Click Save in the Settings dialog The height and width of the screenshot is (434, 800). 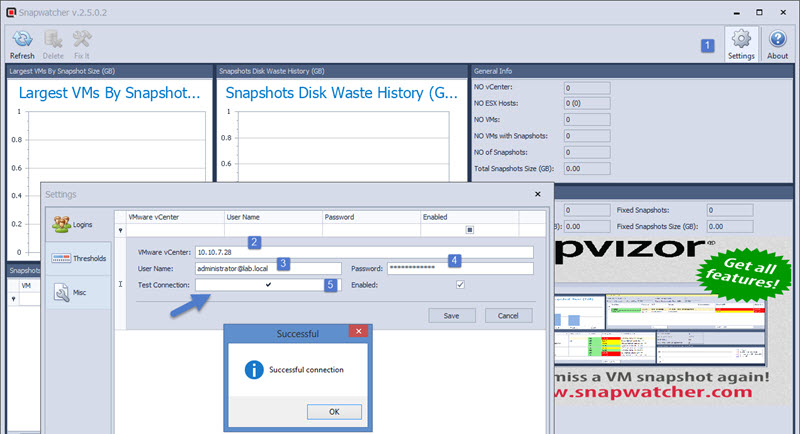(x=452, y=316)
